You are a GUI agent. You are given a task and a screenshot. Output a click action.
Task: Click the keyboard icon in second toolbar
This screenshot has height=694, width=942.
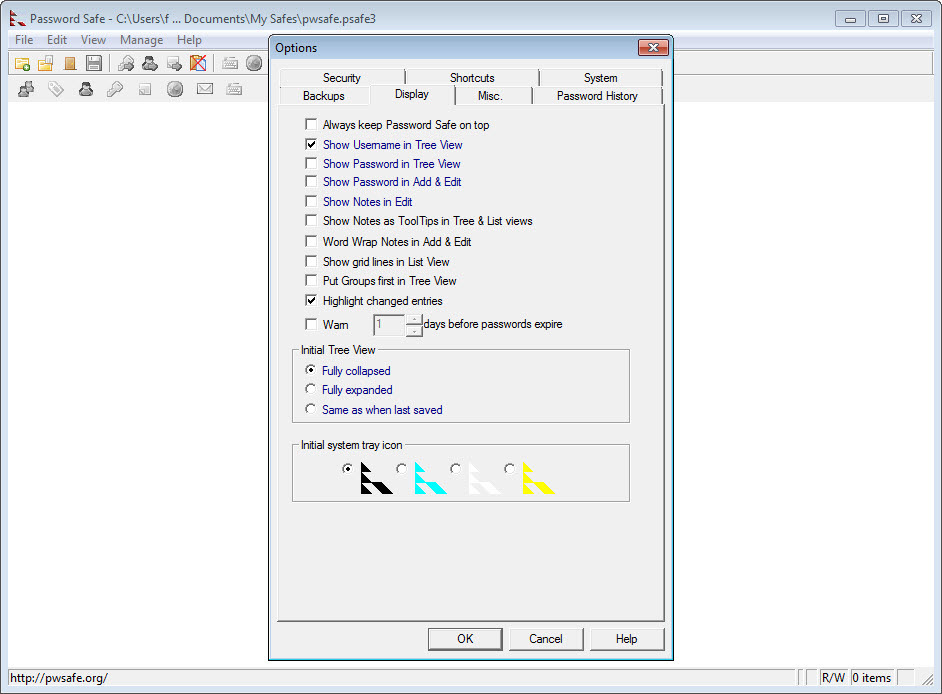(234, 90)
